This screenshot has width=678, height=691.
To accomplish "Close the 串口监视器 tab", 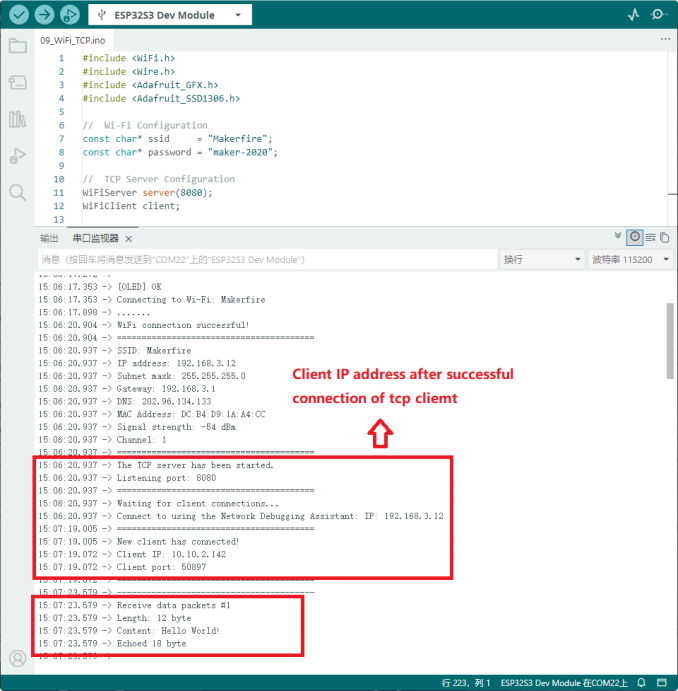I will tap(128, 239).
